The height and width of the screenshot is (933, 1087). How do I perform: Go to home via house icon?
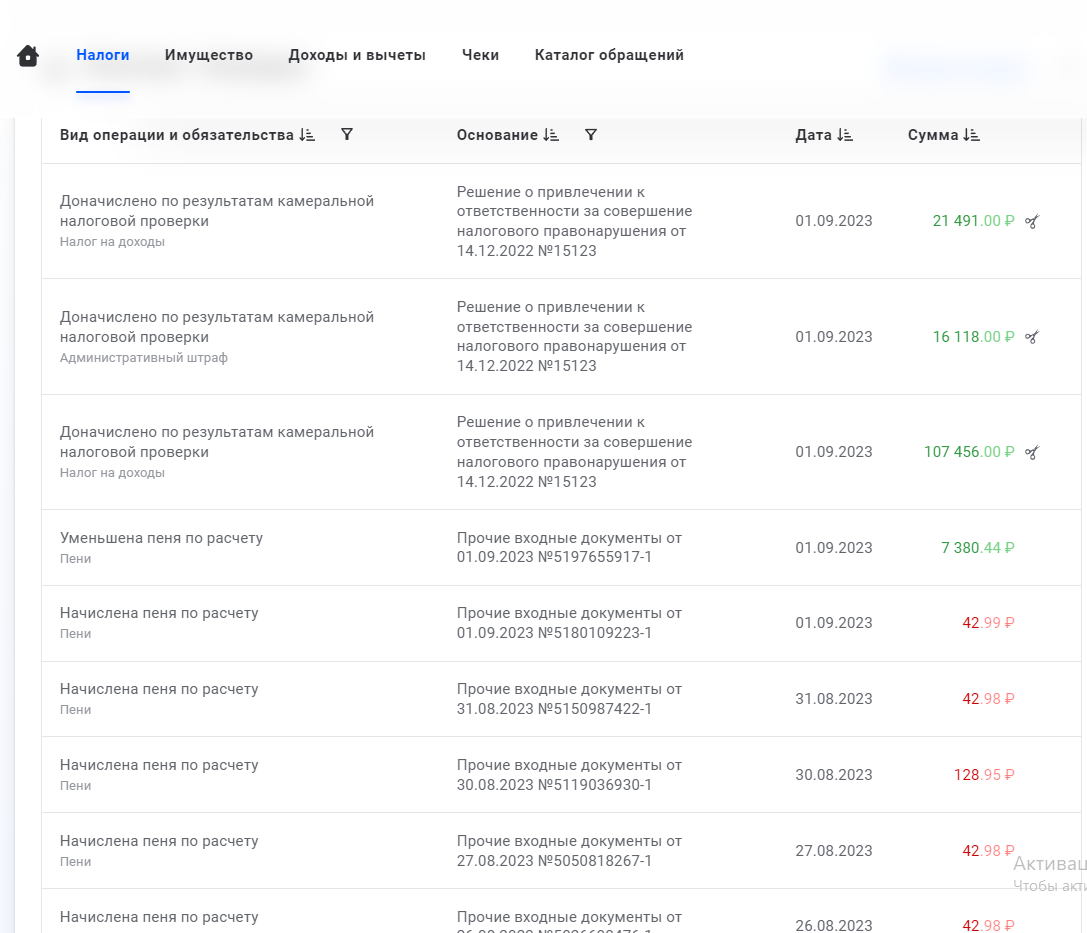(x=28, y=55)
